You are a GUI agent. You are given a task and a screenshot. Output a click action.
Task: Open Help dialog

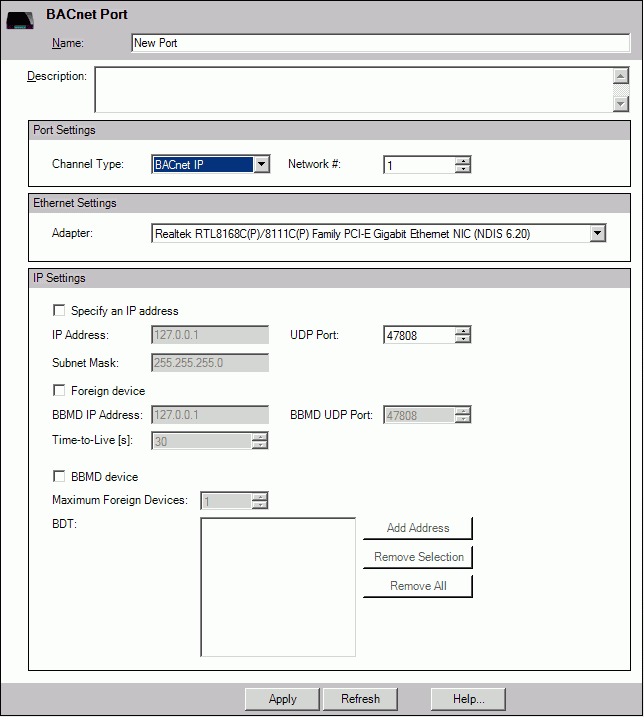pyautogui.click(x=467, y=699)
